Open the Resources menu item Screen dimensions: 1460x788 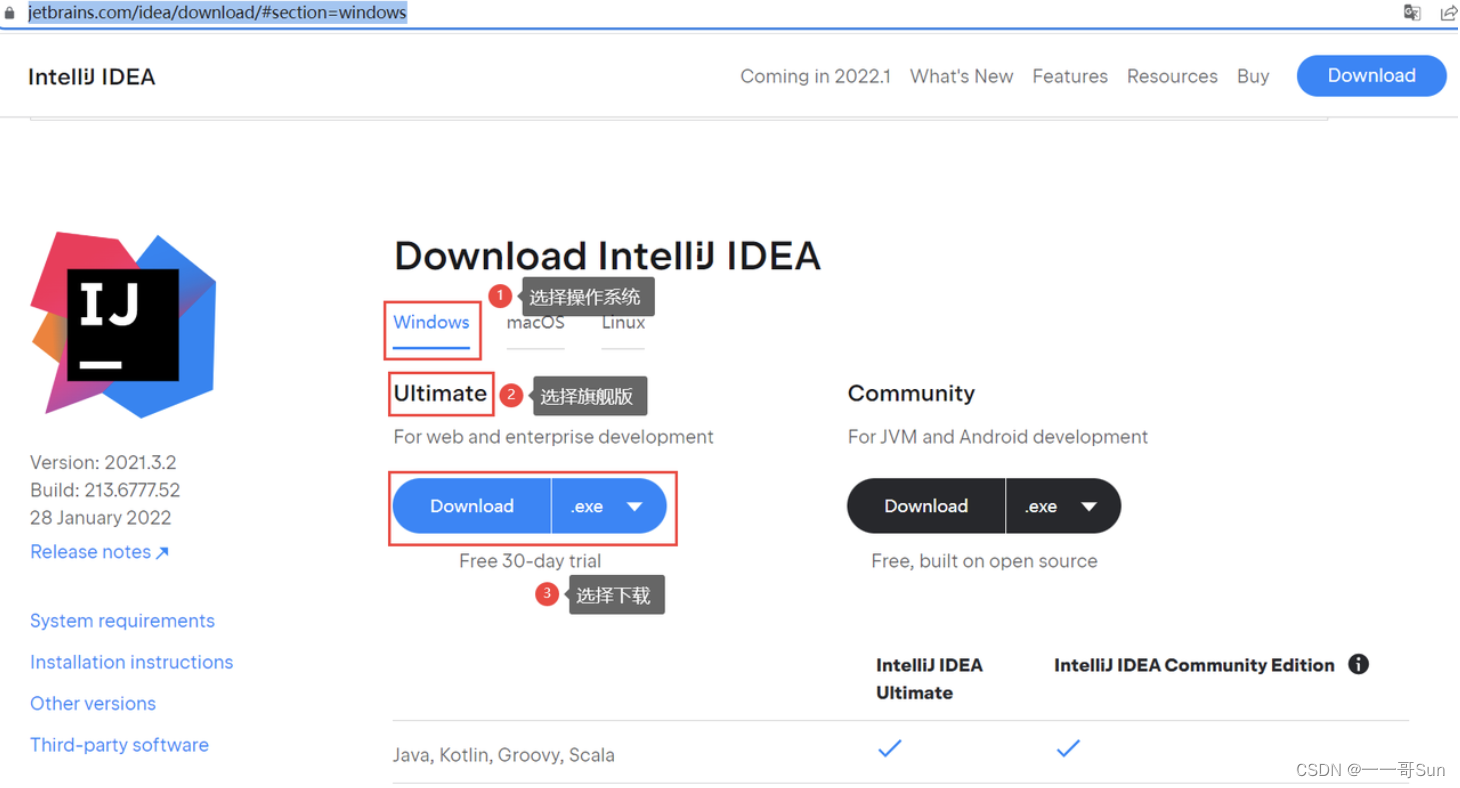[1172, 76]
